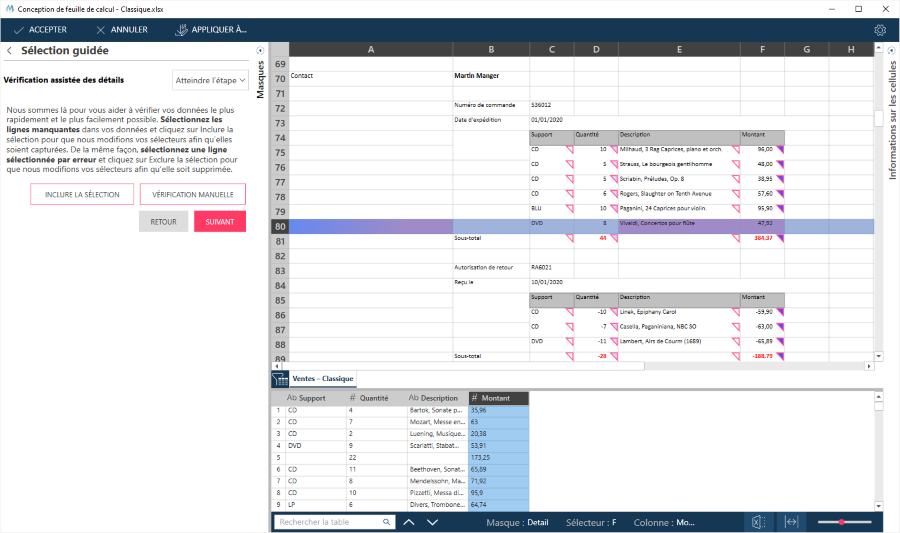
Task: Open the Appliquer à... option
Action: pos(211,30)
